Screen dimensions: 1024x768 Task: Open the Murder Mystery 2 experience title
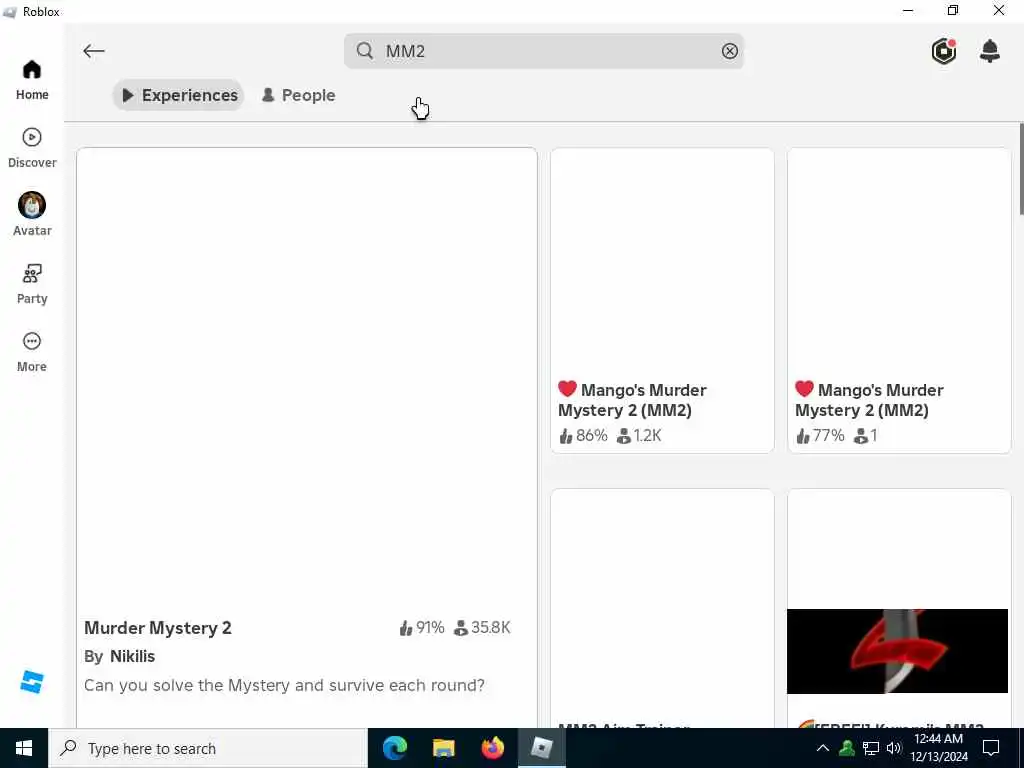point(158,628)
